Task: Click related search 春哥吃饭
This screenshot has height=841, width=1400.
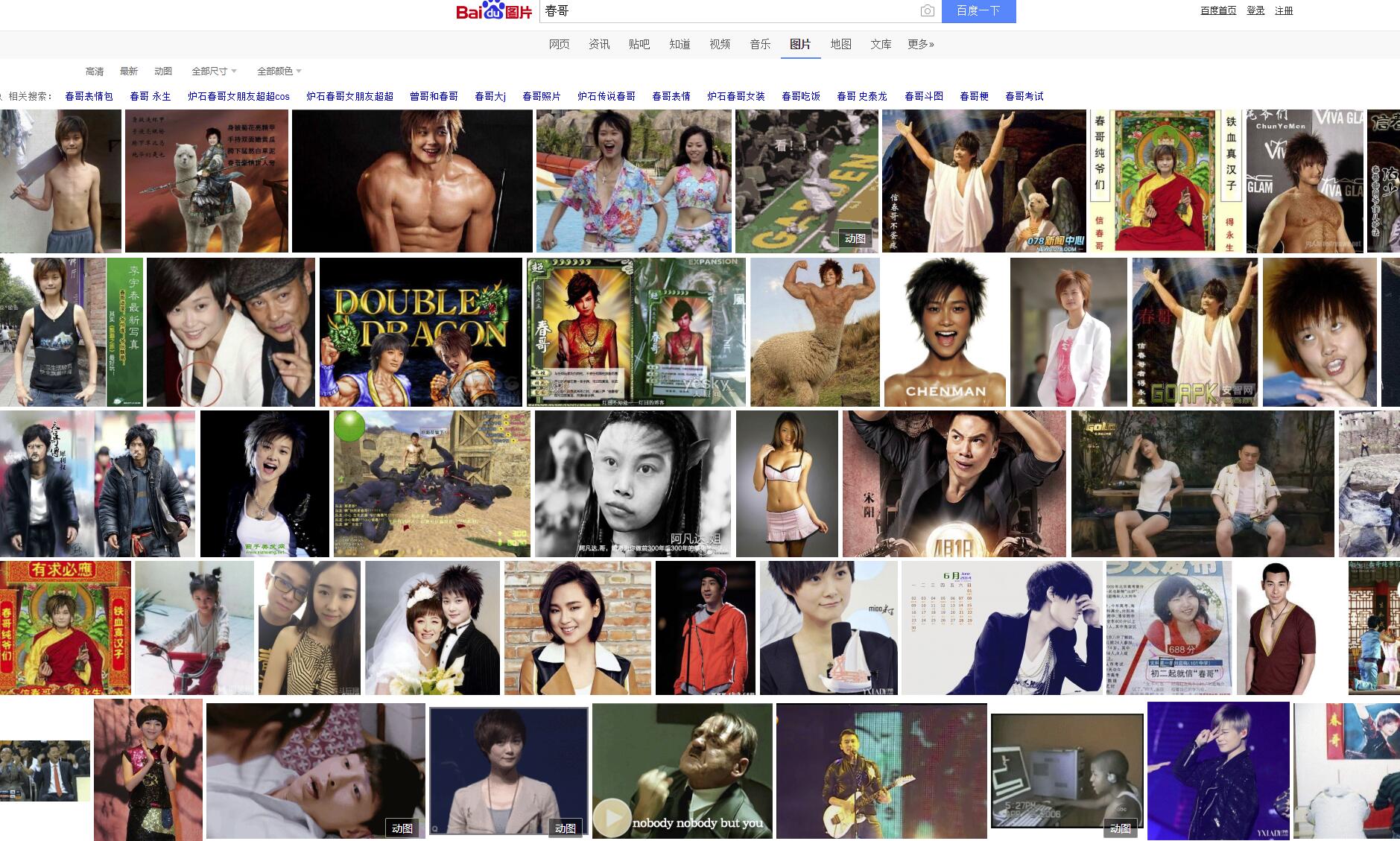Action: pos(801,96)
